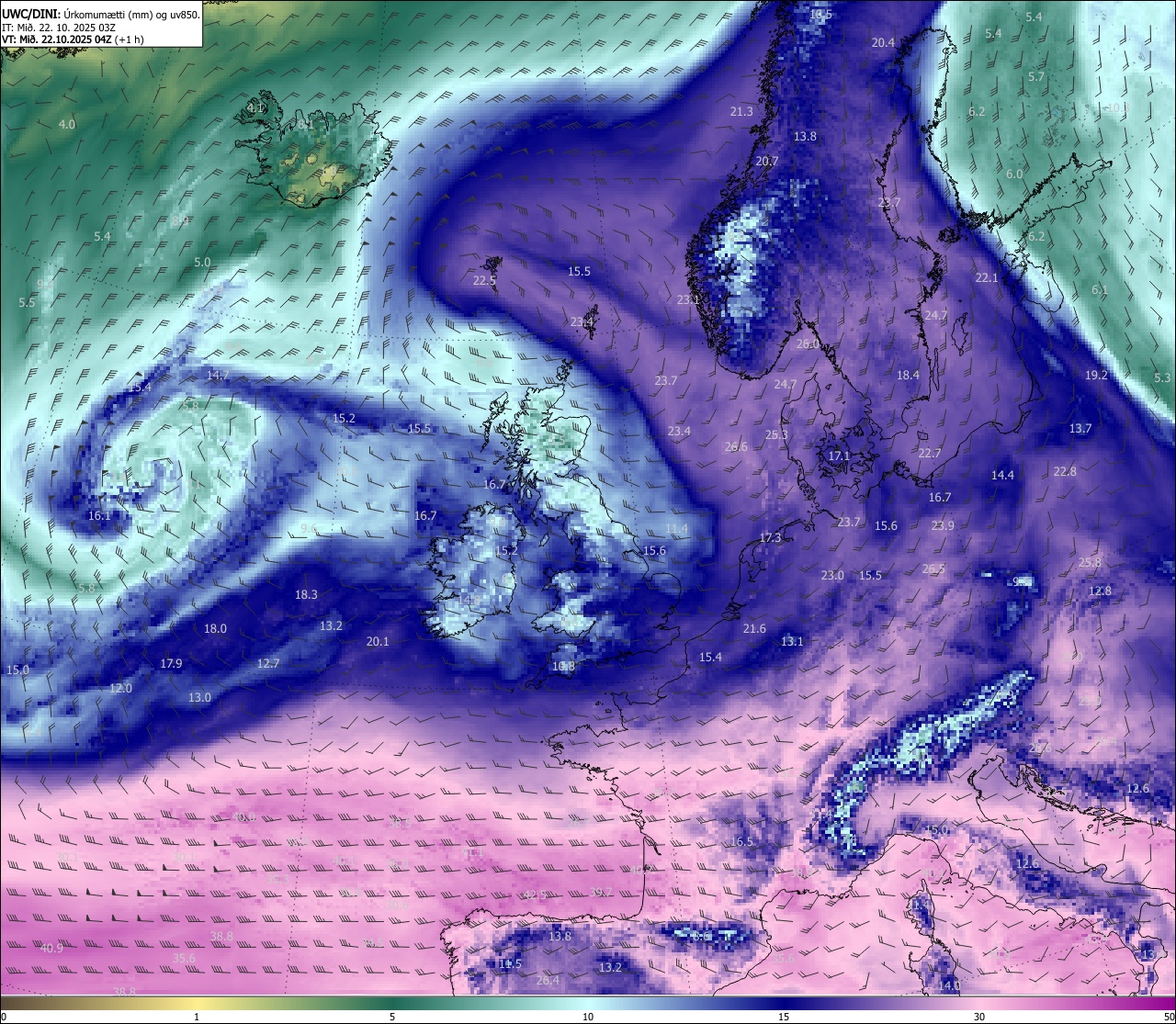Click the 5.7 value over northern Finland
The width and height of the screenshot is (1176, 1024).
1036,77
